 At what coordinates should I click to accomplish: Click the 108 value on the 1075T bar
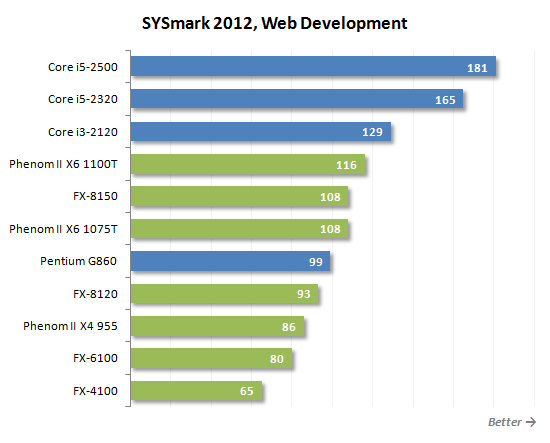(330, 229)
